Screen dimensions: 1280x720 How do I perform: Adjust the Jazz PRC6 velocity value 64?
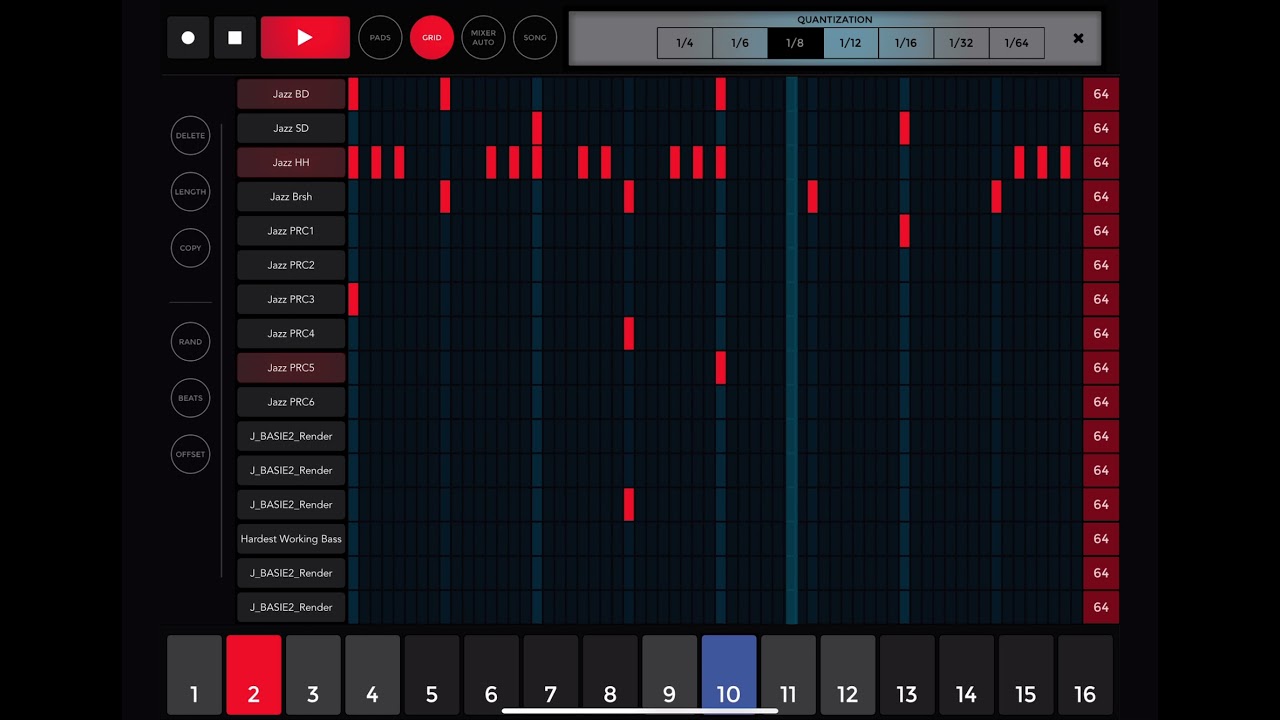(1101, 402)
